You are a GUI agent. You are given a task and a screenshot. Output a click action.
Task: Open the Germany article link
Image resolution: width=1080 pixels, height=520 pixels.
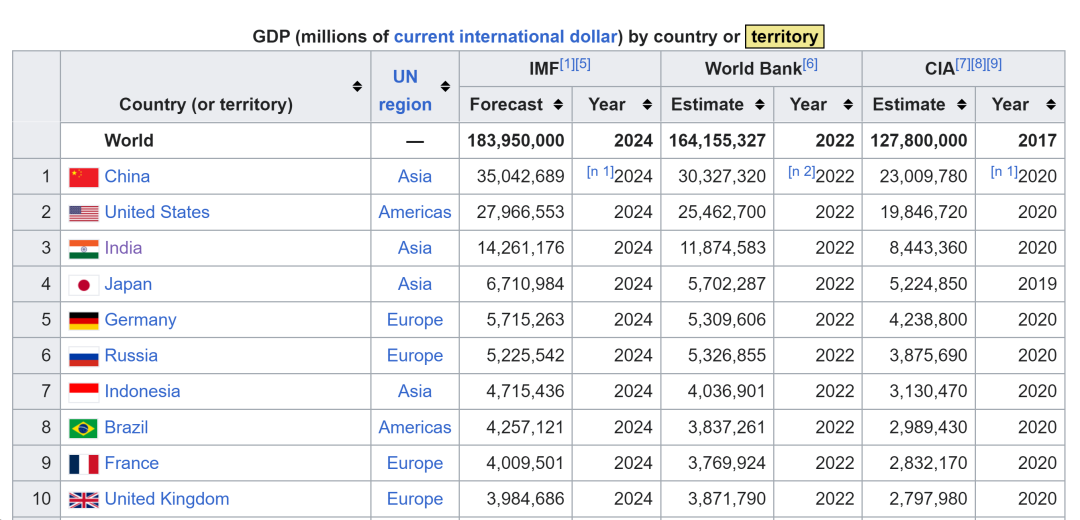click(x=141, y=320)
